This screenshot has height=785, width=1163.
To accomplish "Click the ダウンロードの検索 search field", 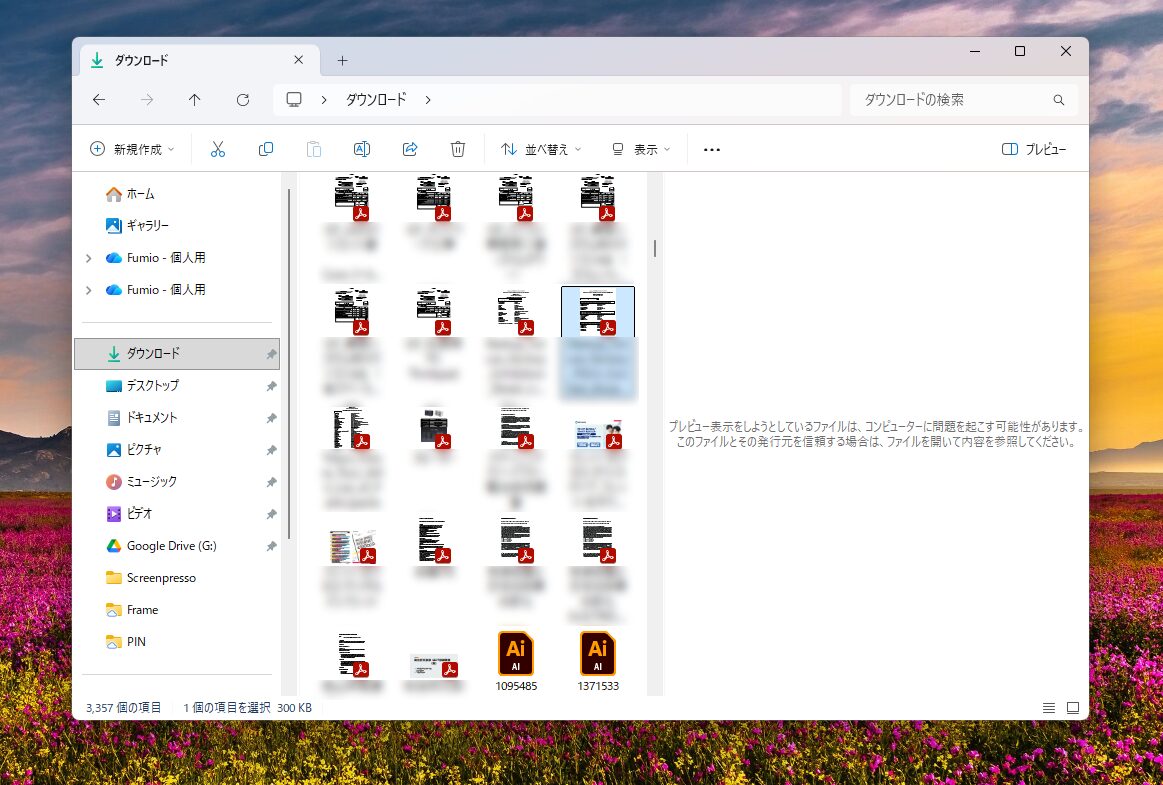I will (950, 100).
